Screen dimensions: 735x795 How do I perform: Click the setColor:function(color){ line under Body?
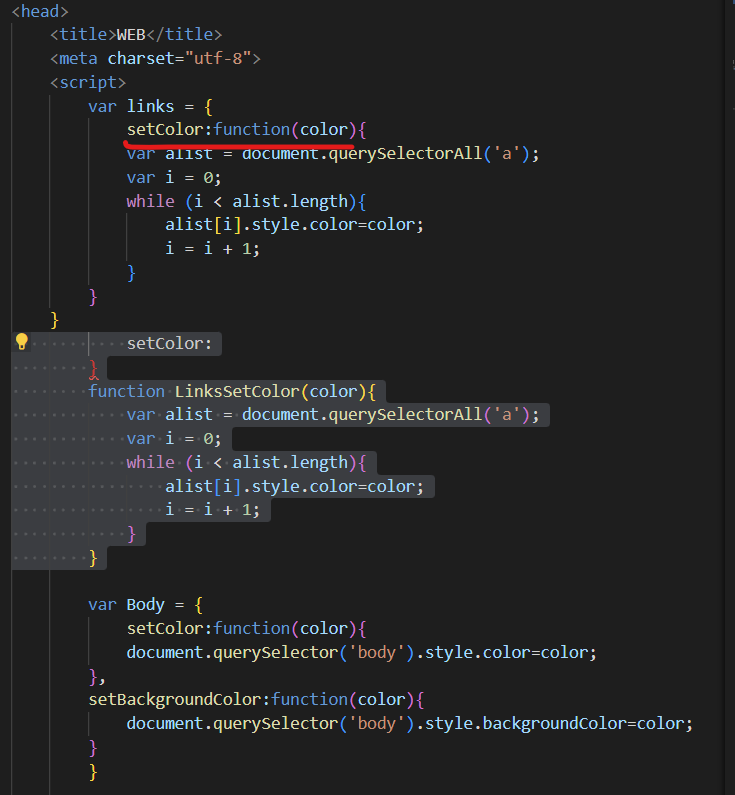(x=246, y=629)
